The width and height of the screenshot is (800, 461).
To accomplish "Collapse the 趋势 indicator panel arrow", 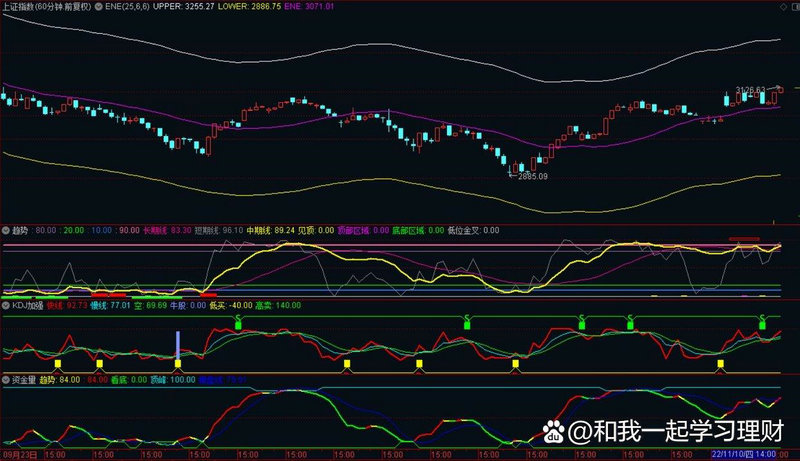I will tap(6, 230).
